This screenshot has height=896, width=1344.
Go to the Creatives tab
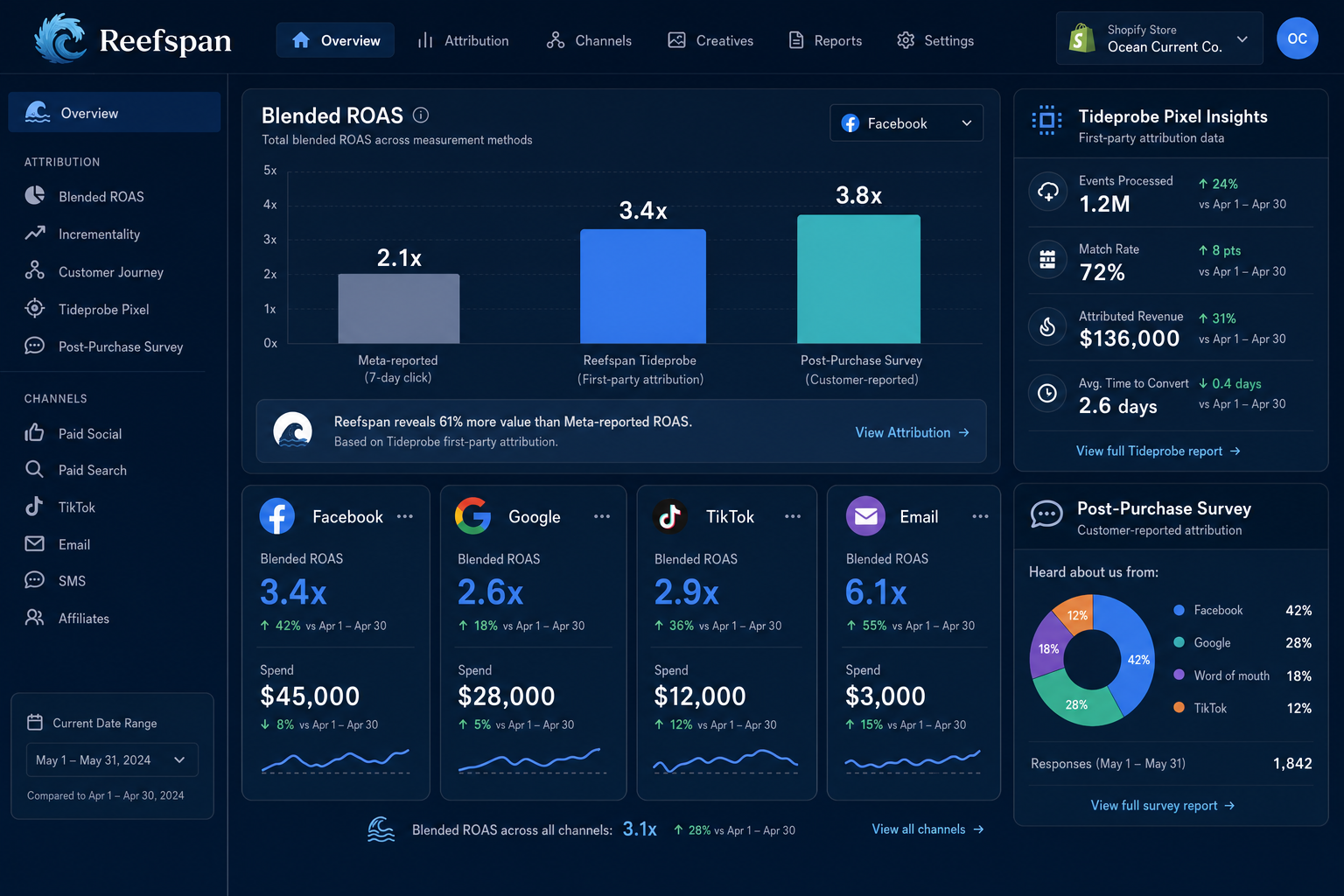tap(710, 40)
